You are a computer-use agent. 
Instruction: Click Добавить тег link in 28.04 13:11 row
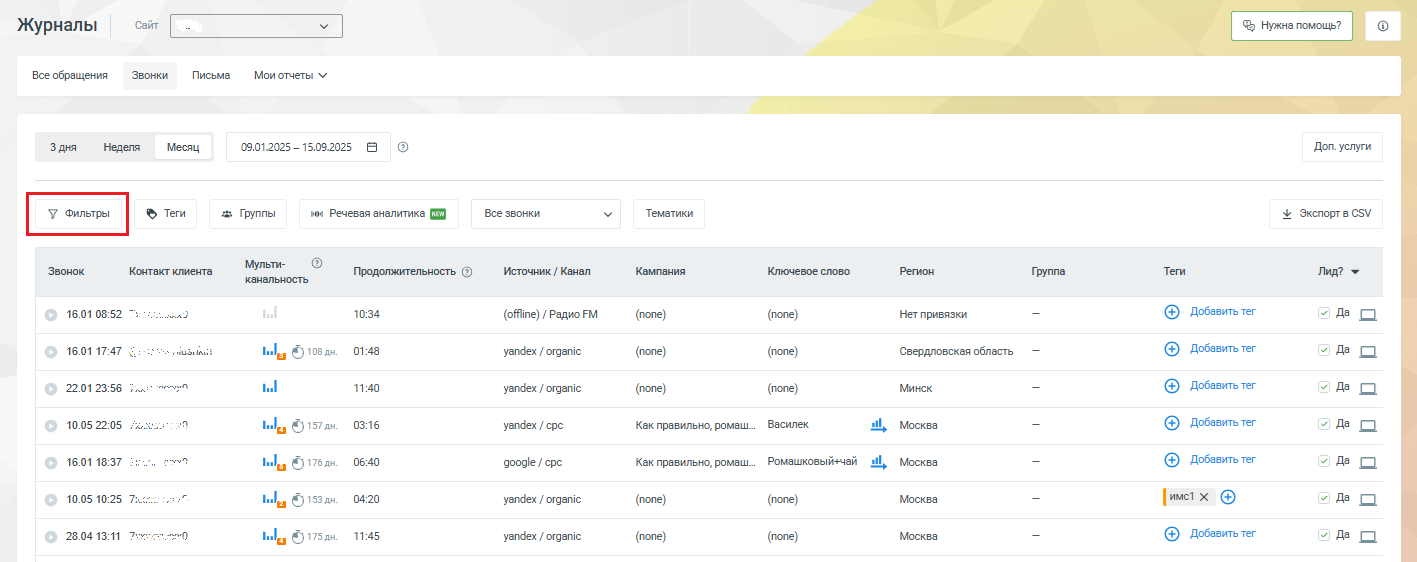[1223, 533]
